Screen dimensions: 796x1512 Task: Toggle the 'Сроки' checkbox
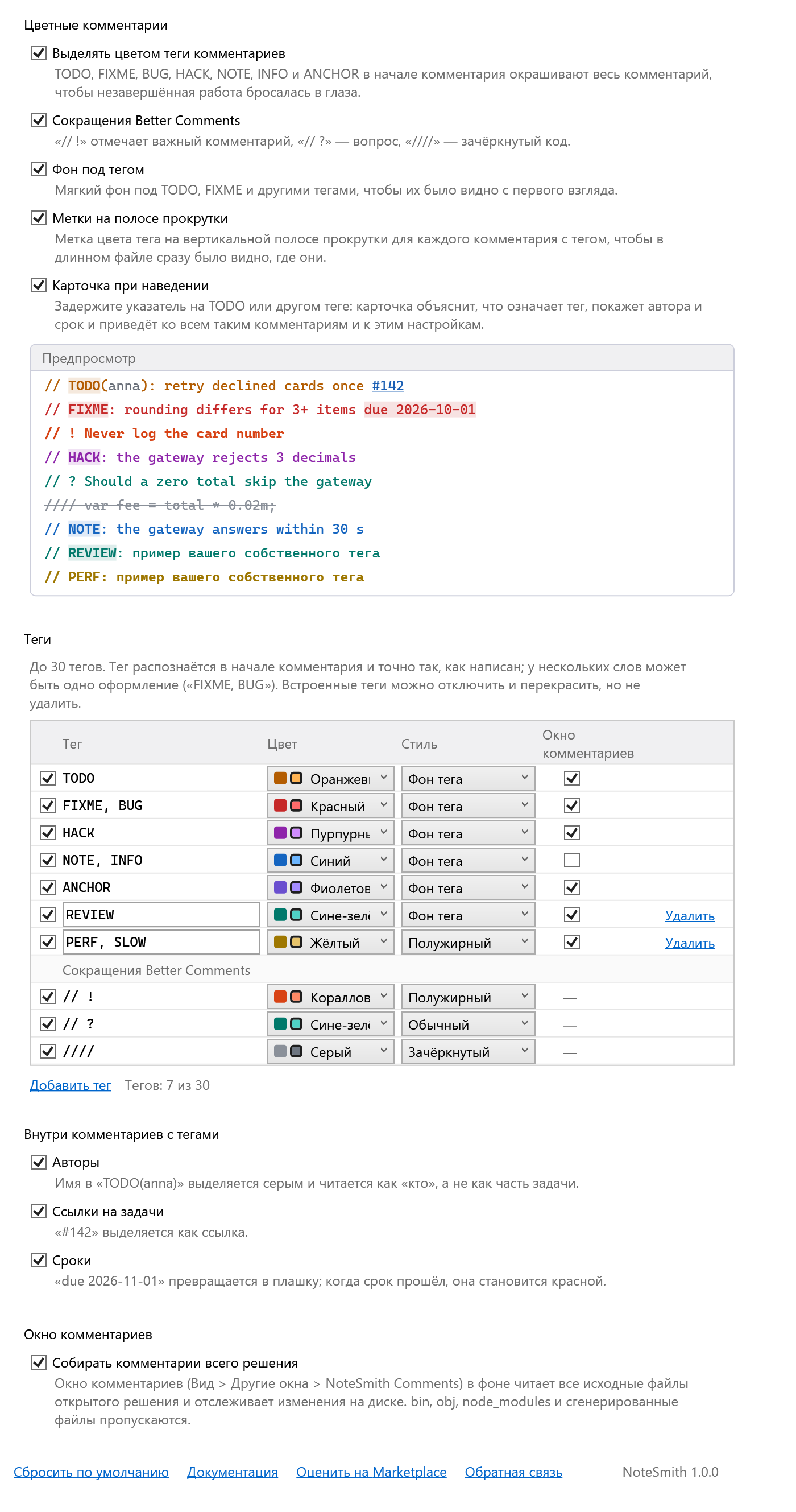39,1261
